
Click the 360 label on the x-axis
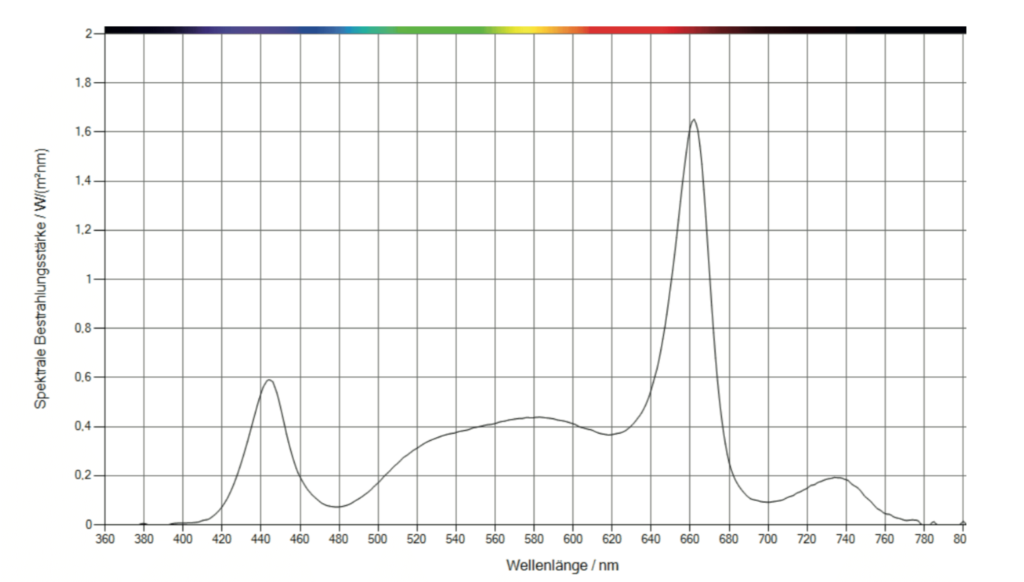(x=104, y=540)
